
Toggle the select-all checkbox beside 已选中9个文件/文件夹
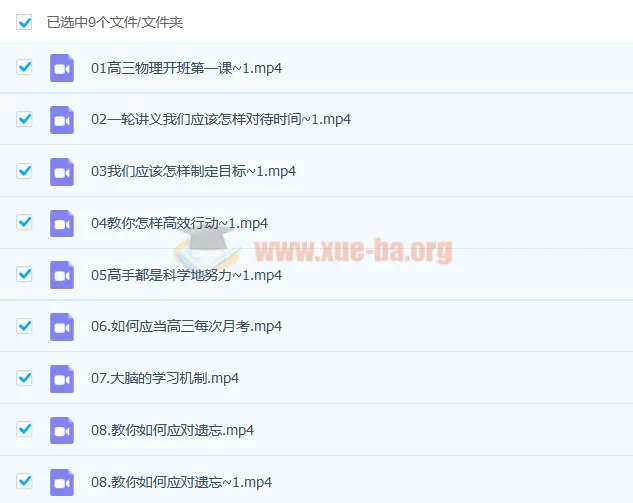(25, 21)
